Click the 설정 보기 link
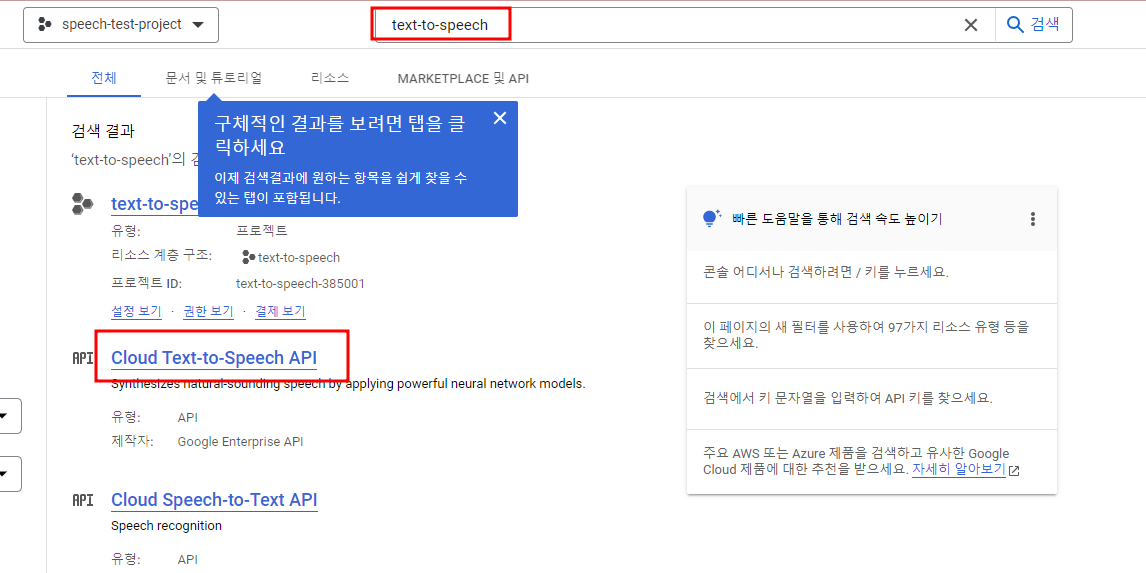The image size is (1146, 573). 136,311
